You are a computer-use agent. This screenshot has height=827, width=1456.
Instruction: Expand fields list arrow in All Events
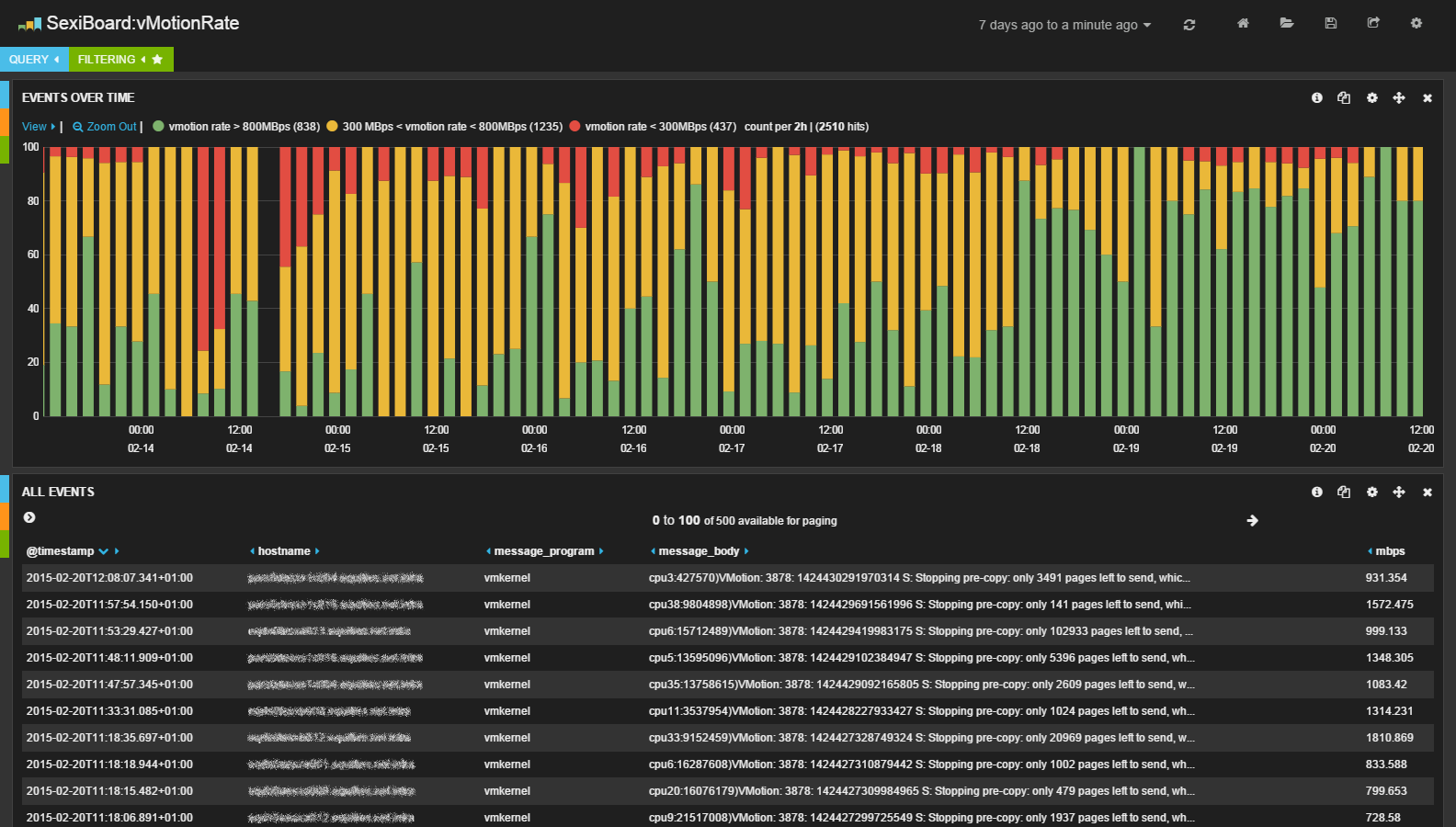[x=29, y=517]
